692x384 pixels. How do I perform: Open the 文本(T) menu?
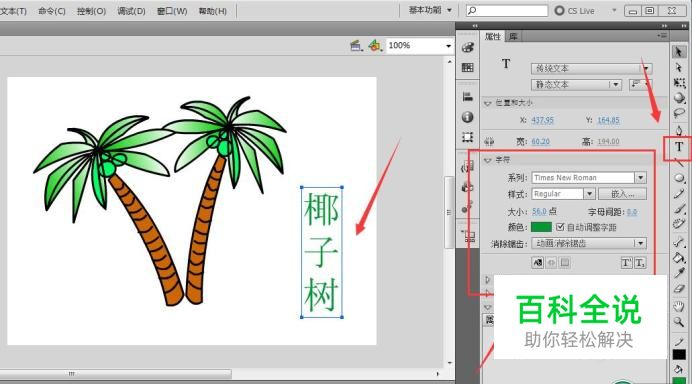coord(13,11)
